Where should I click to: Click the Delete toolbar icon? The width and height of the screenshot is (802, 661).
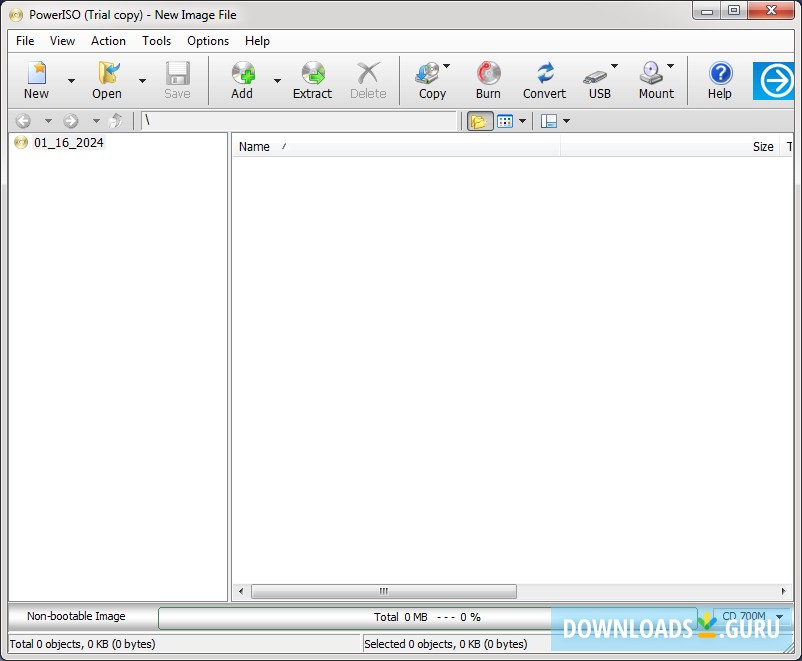(368, 73)
